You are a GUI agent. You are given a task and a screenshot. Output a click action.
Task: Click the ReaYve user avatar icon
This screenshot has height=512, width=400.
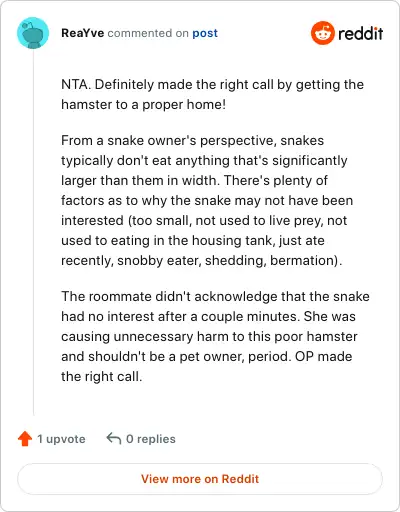tap(33, 33)
